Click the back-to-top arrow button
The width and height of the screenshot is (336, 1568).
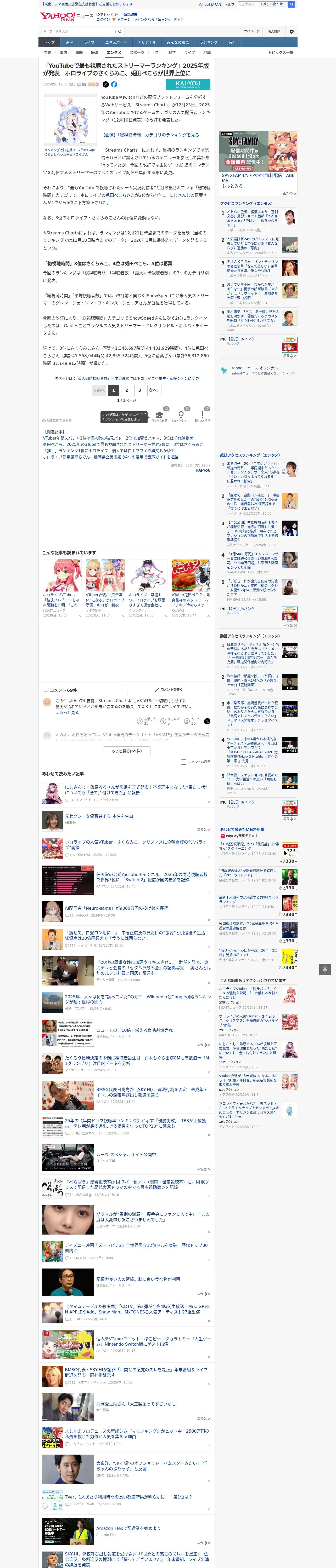click(325, 970)
